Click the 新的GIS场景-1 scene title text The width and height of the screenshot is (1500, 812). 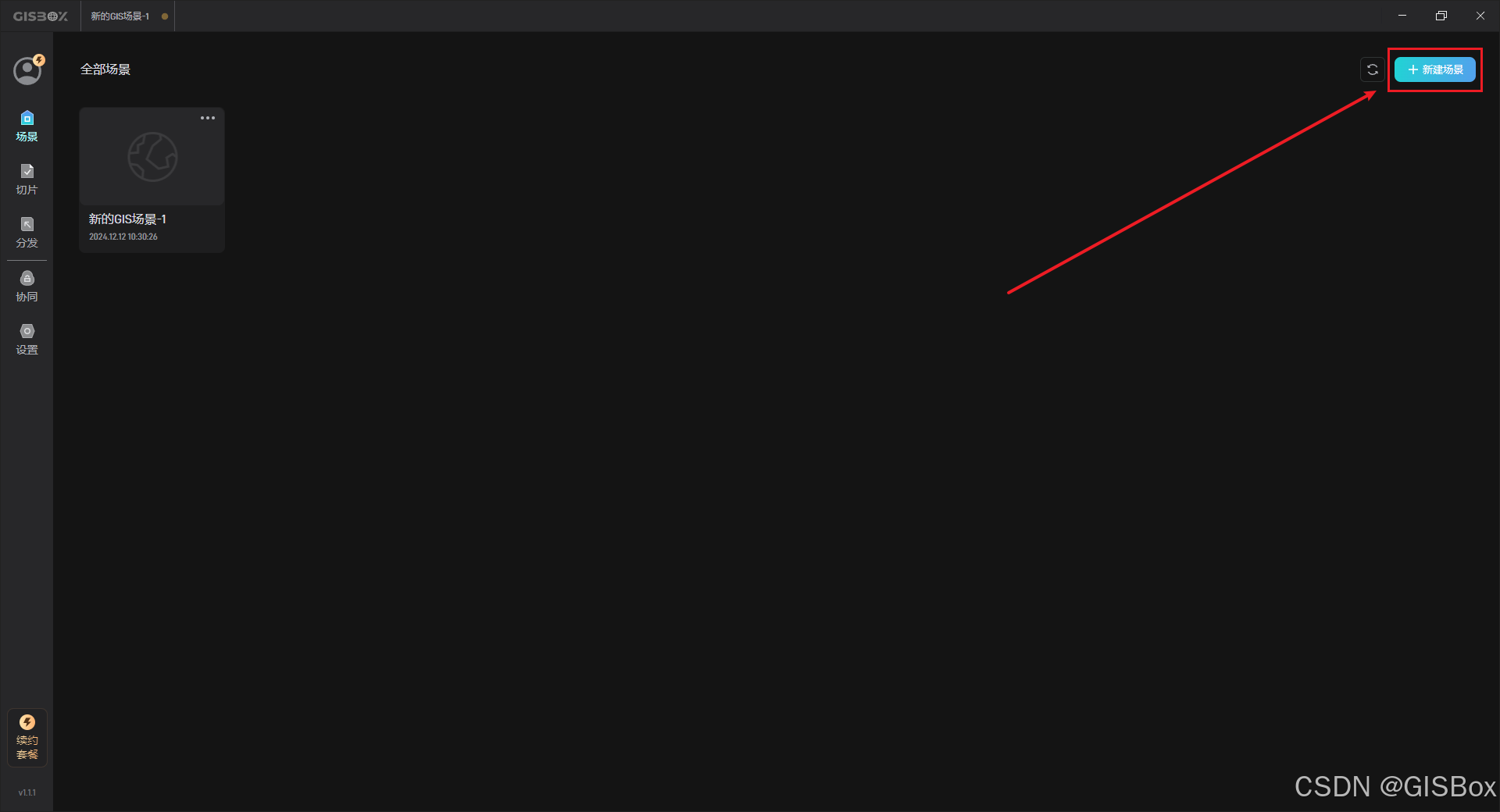pyautogui.click(x=127, y=219)
